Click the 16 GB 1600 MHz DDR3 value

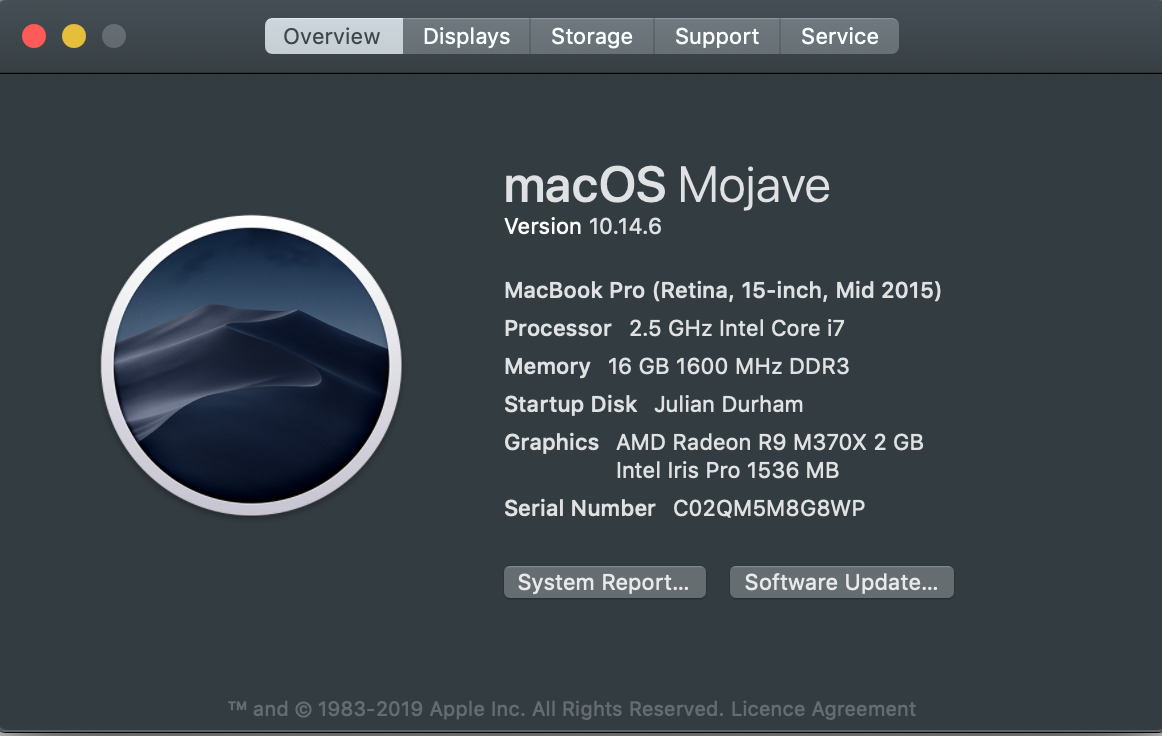tap(728, 366)
